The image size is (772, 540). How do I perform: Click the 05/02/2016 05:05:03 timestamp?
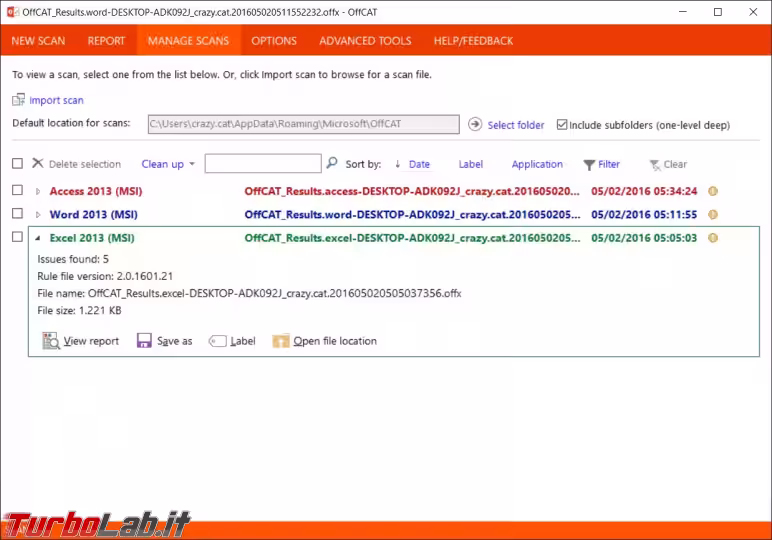[644, 238]
